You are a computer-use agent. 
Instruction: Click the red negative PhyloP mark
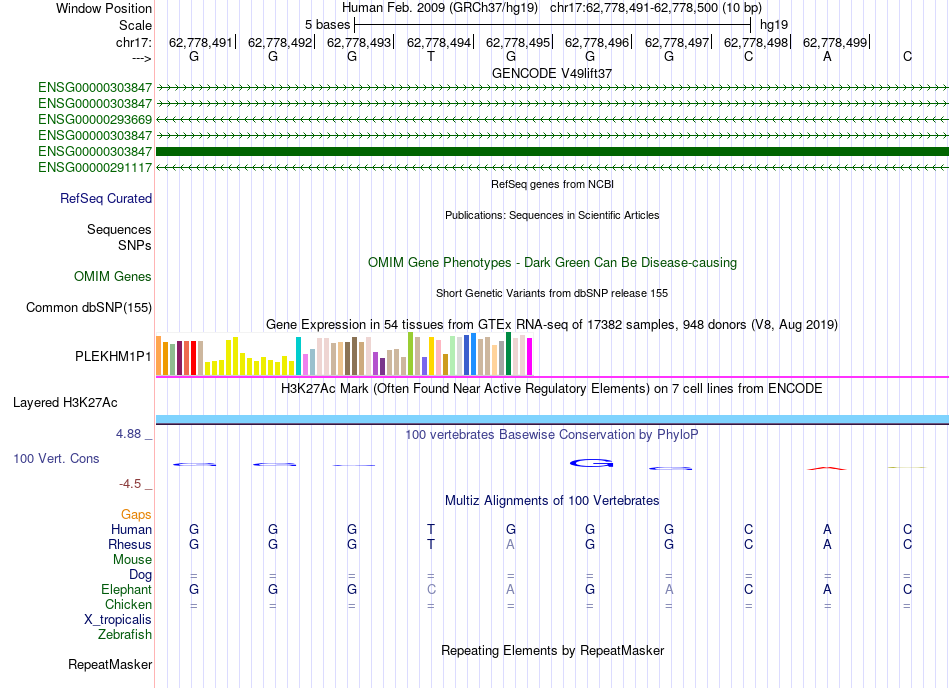tap(826, 468)
